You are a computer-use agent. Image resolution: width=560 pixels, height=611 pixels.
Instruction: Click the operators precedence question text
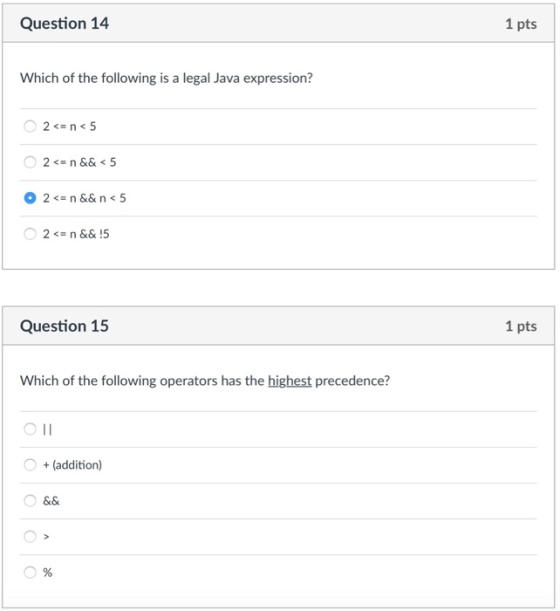point(205,381)
